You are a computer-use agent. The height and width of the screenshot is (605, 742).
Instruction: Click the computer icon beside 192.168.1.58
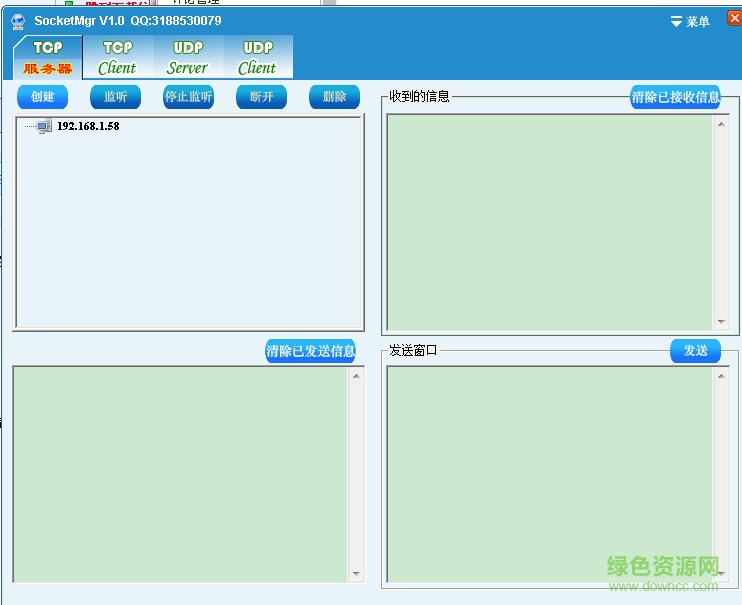[x=44, y=126]
